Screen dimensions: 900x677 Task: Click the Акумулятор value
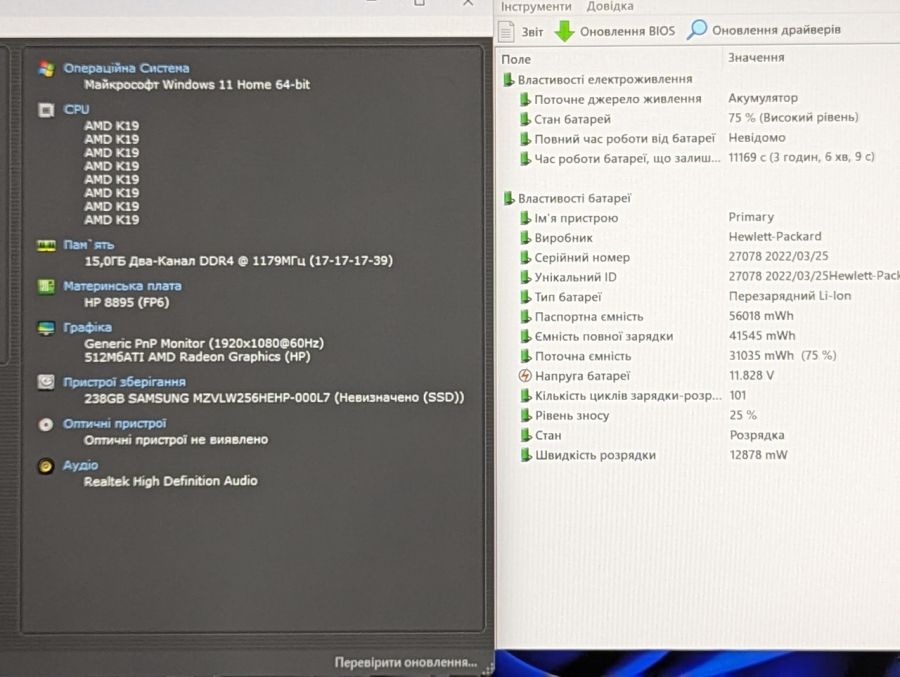click(x=763, y=98)
